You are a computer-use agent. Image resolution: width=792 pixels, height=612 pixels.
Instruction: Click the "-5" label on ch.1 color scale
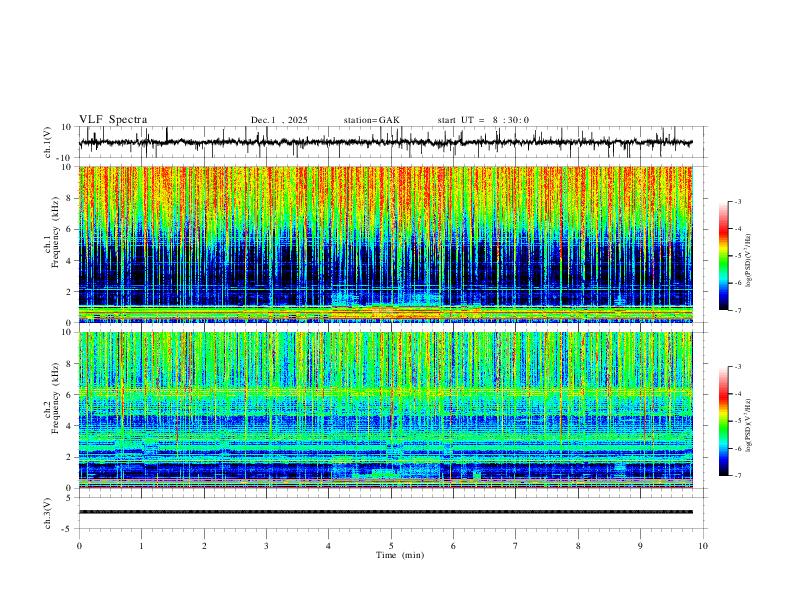[x=737, y=256]
